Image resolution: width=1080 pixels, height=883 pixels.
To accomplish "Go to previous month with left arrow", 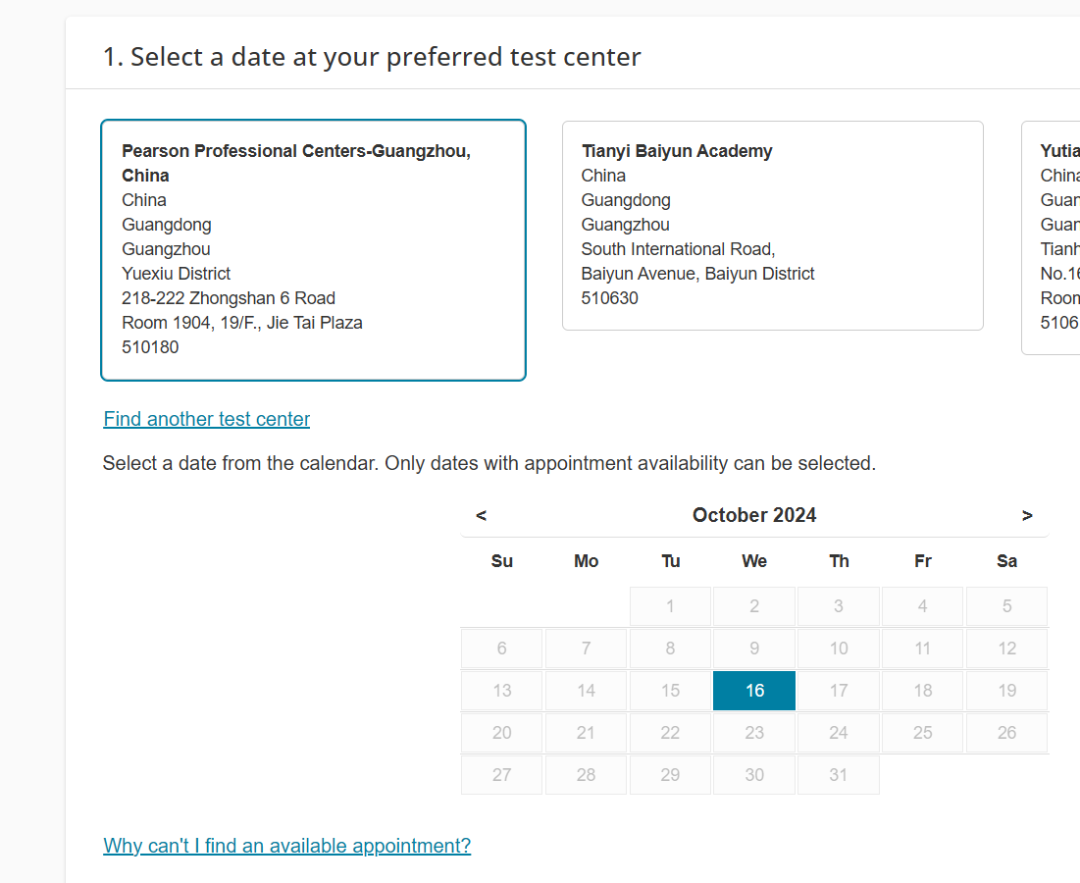I will click(481, 515).
